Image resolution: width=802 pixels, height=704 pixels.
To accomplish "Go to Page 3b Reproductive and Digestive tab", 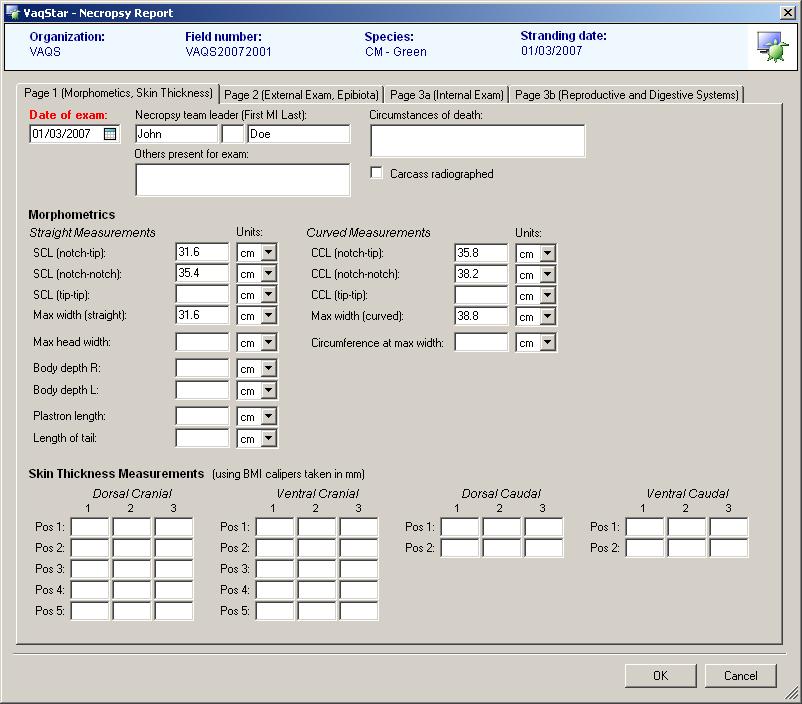I will [x=626, y=95].
